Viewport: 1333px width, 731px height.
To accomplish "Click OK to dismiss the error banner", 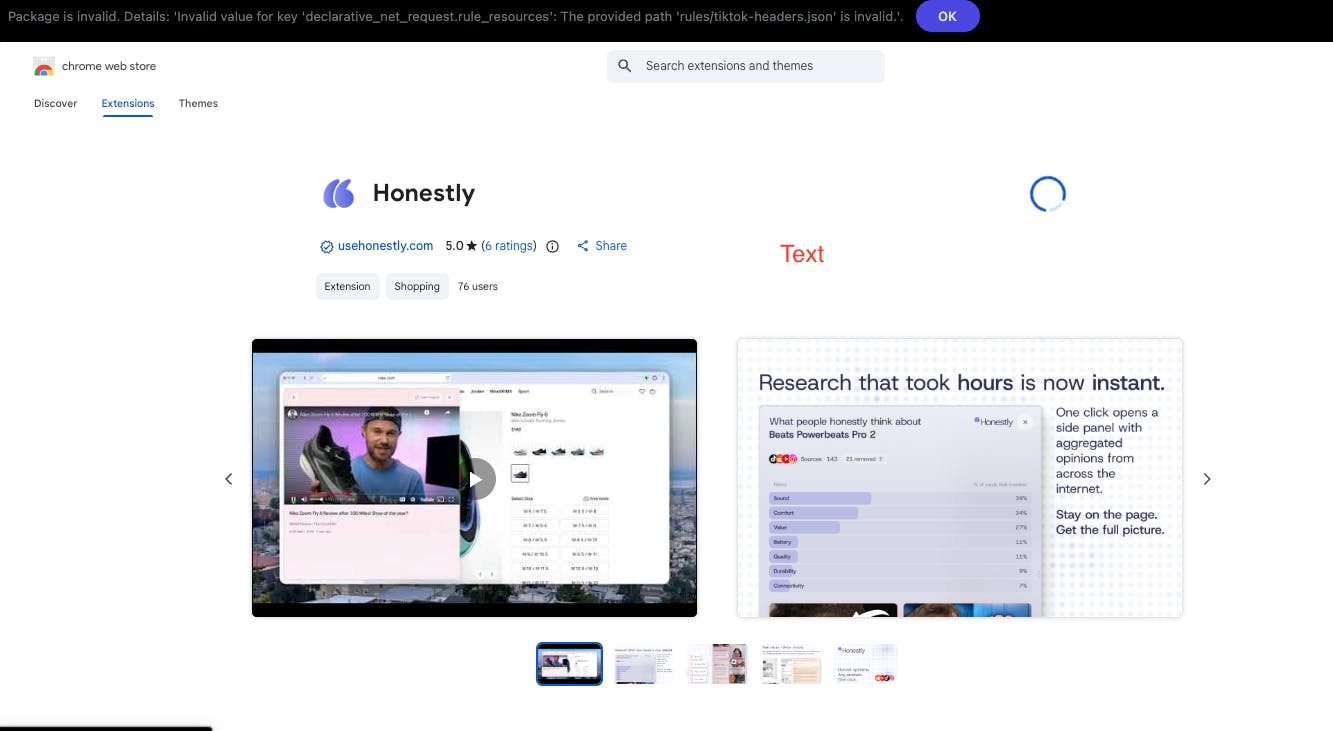I will click(x=947, y=16).
